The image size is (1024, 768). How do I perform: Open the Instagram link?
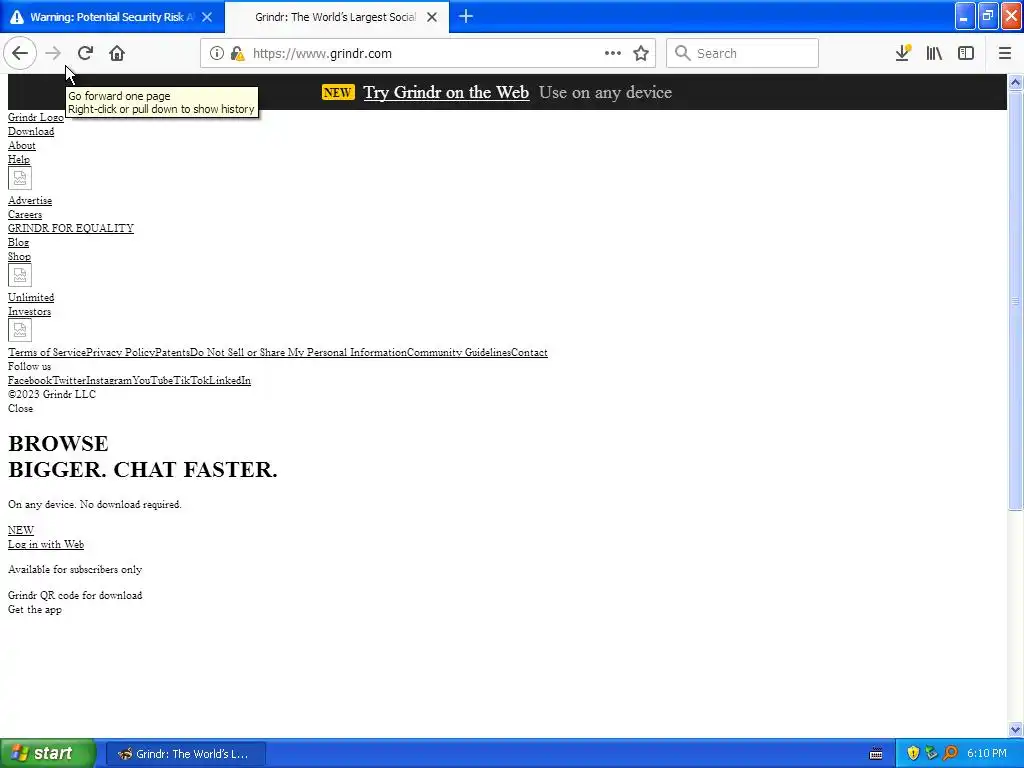tap(109, 380)
